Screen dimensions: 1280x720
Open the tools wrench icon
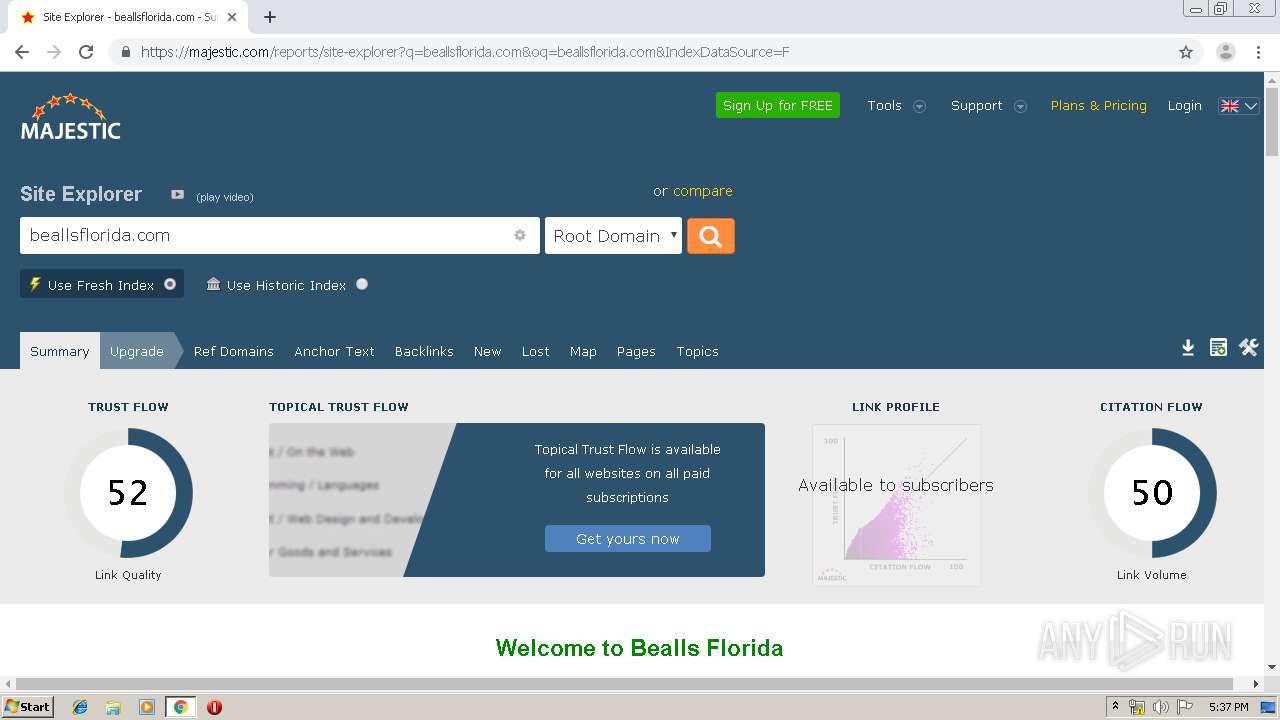[1248, 348]
